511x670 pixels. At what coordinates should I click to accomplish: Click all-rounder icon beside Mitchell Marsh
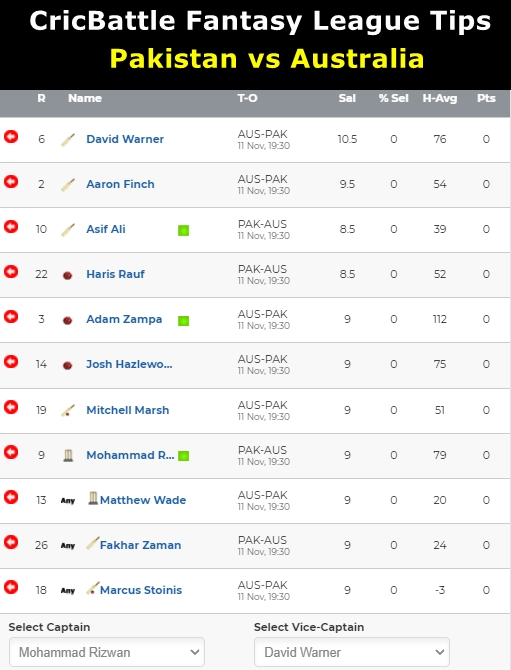tap(68, 411)
